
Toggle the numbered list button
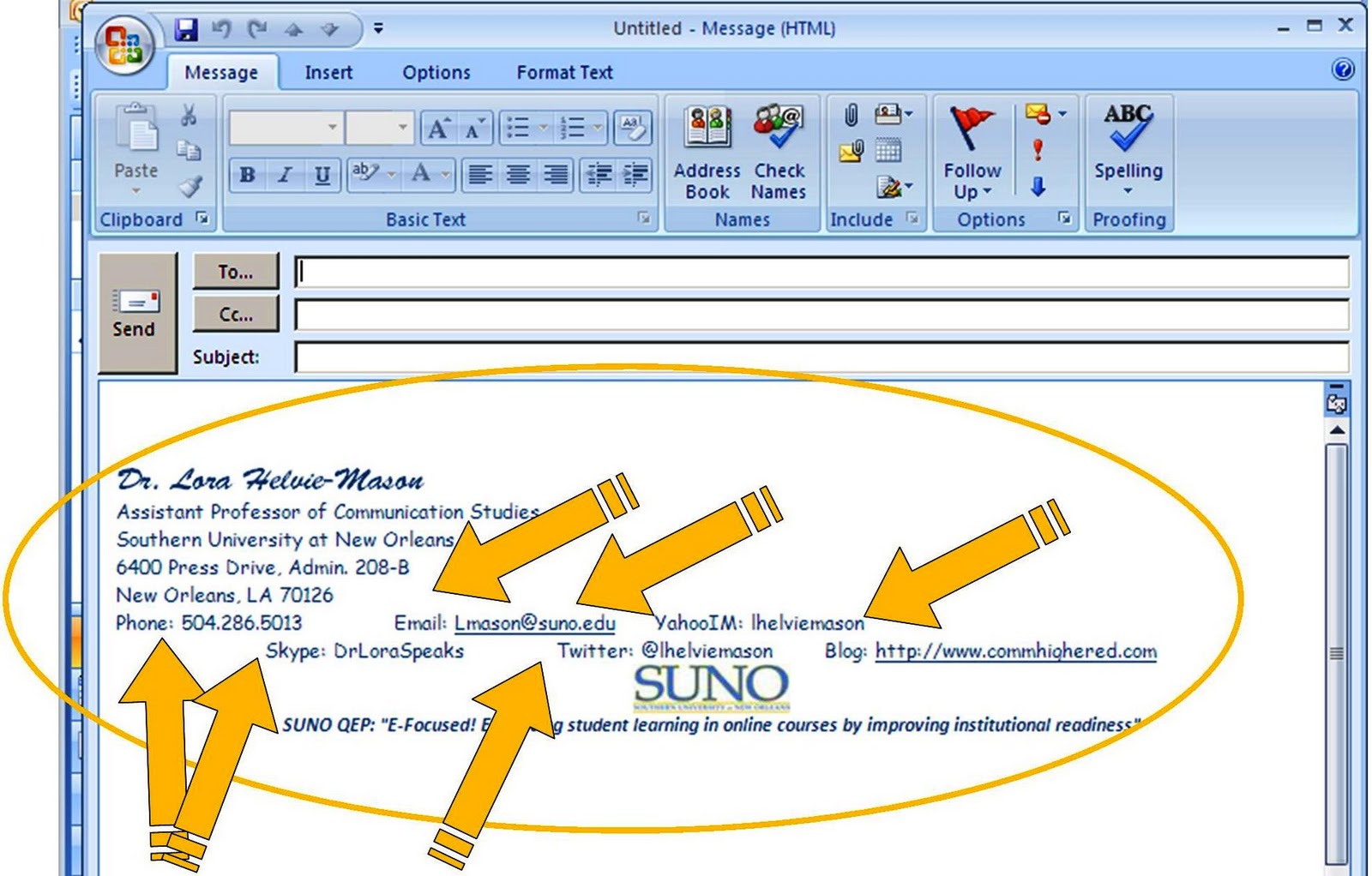tap(572, 129)
